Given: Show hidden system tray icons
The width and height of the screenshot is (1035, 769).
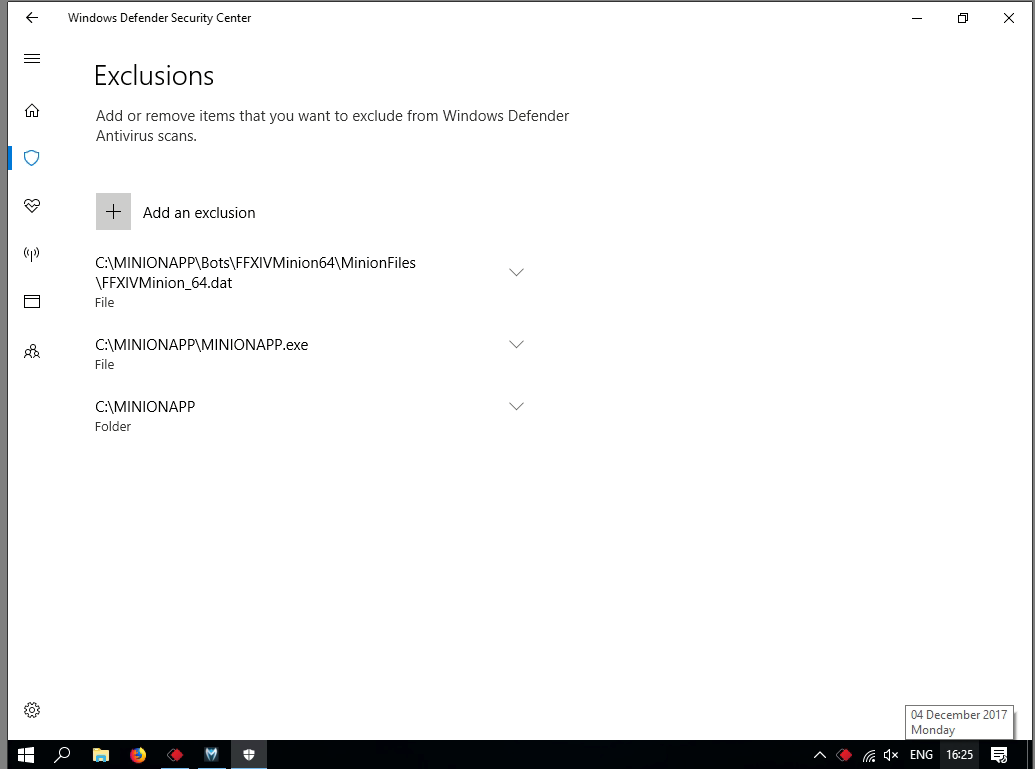Looking at the screenshot, I should 820,755.
